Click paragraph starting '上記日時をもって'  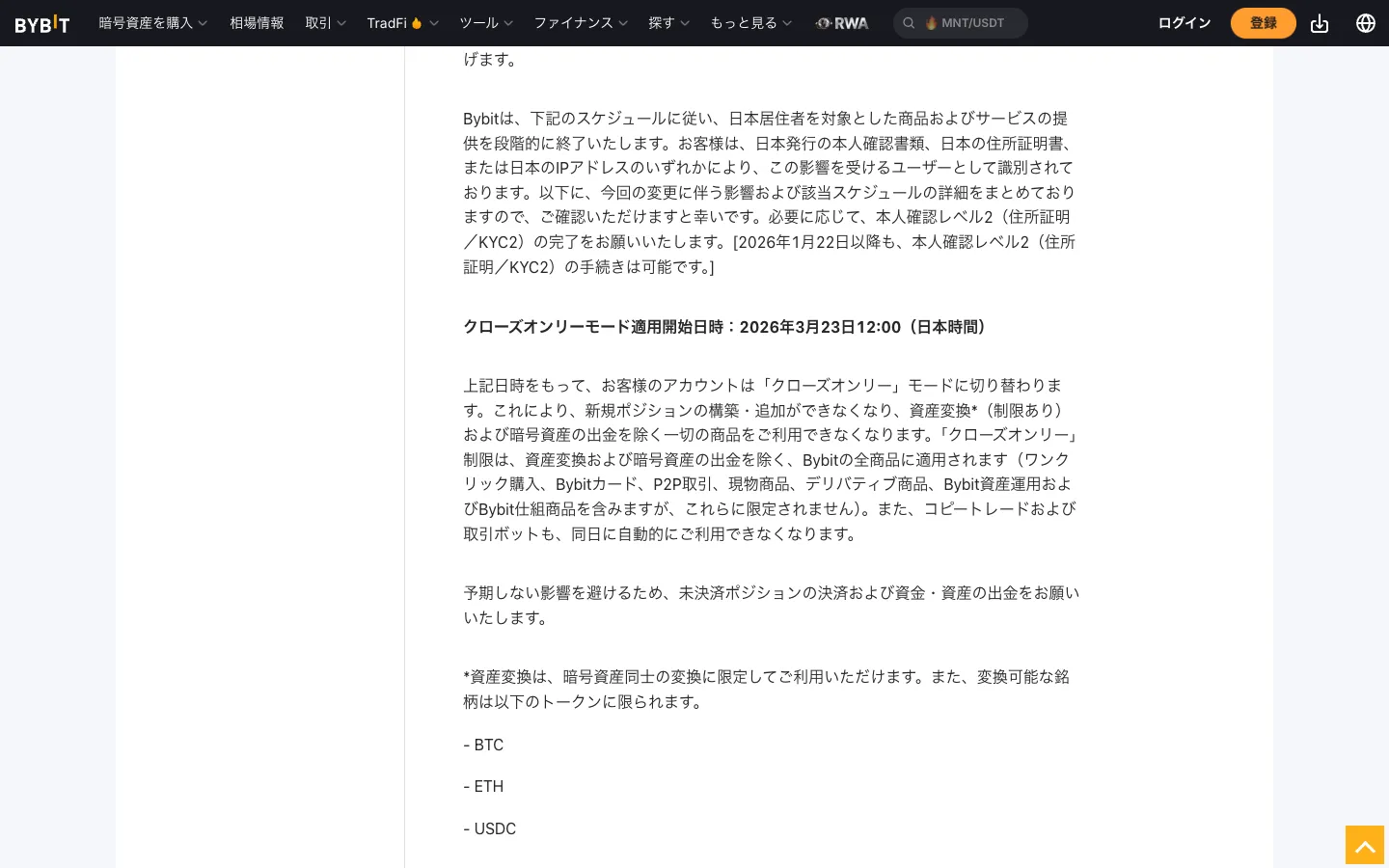coord(771,459)
